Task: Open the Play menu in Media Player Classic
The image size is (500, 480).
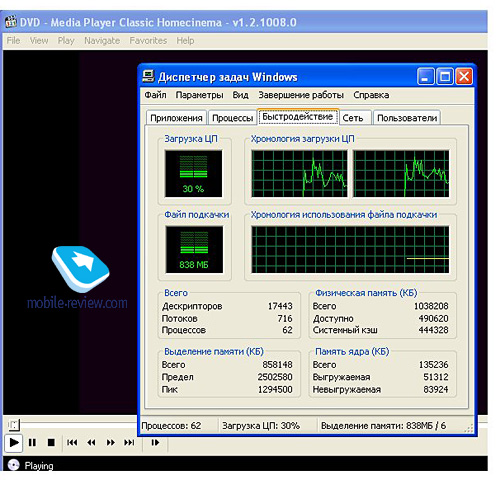Action: (x=66, y=41)
